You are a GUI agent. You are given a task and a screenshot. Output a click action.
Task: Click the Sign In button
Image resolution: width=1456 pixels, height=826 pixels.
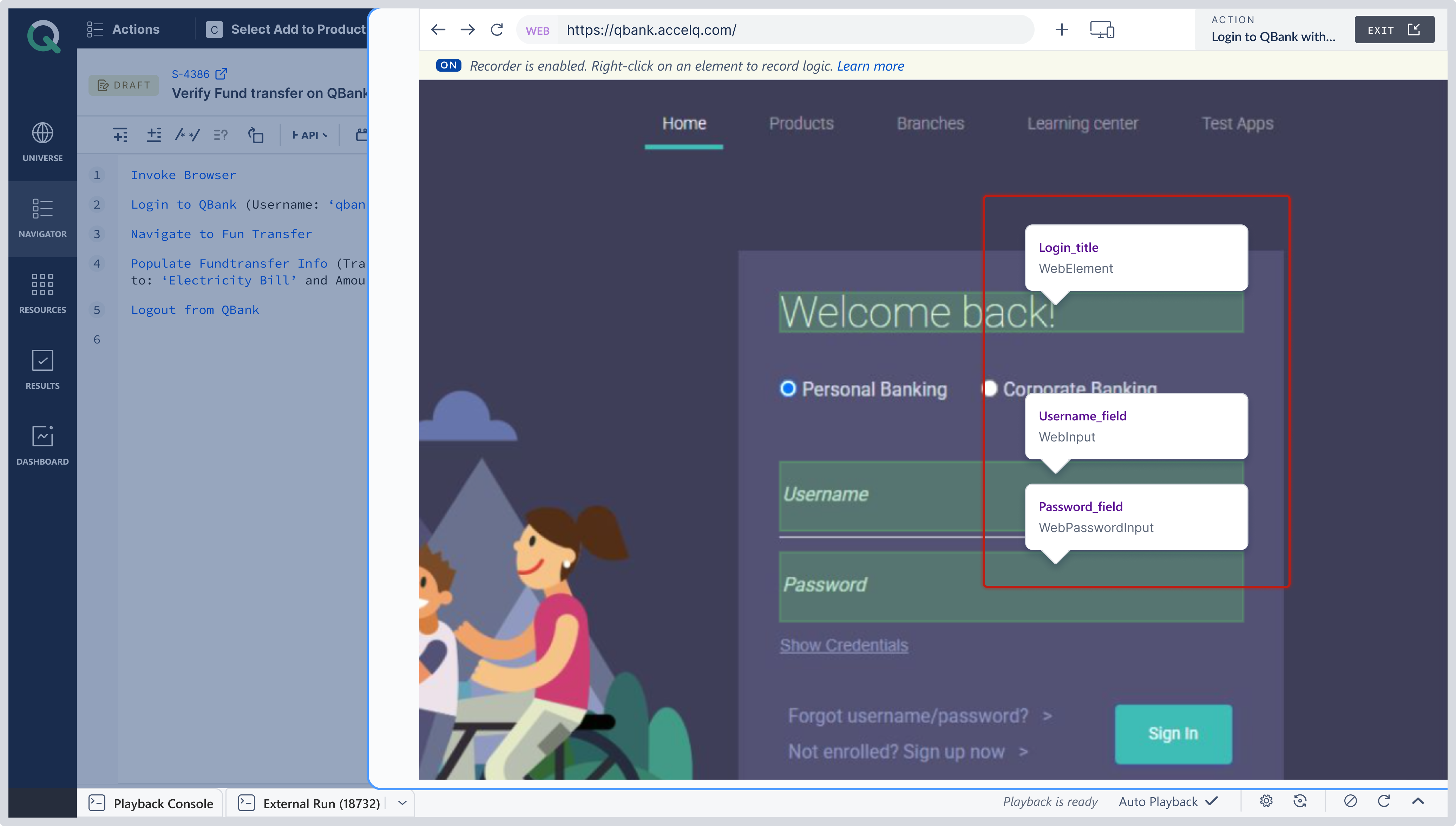pyautogui.click(x=1173, y=734)
